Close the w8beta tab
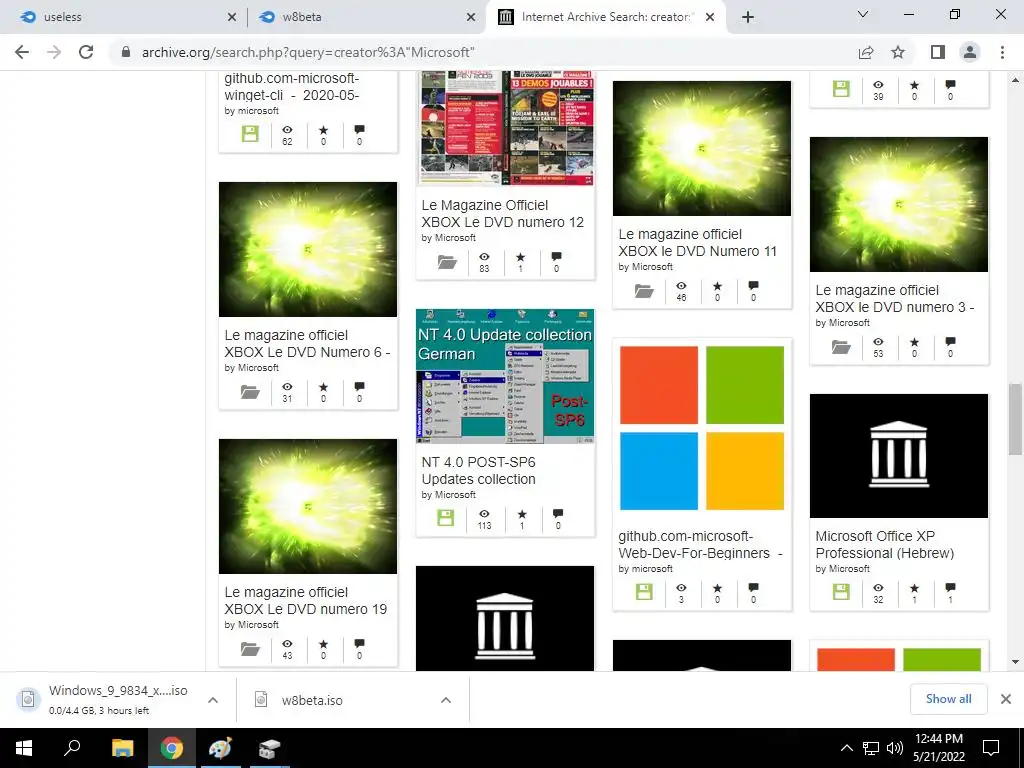The height and width of the screenshot is (768, 1024). 471,18
